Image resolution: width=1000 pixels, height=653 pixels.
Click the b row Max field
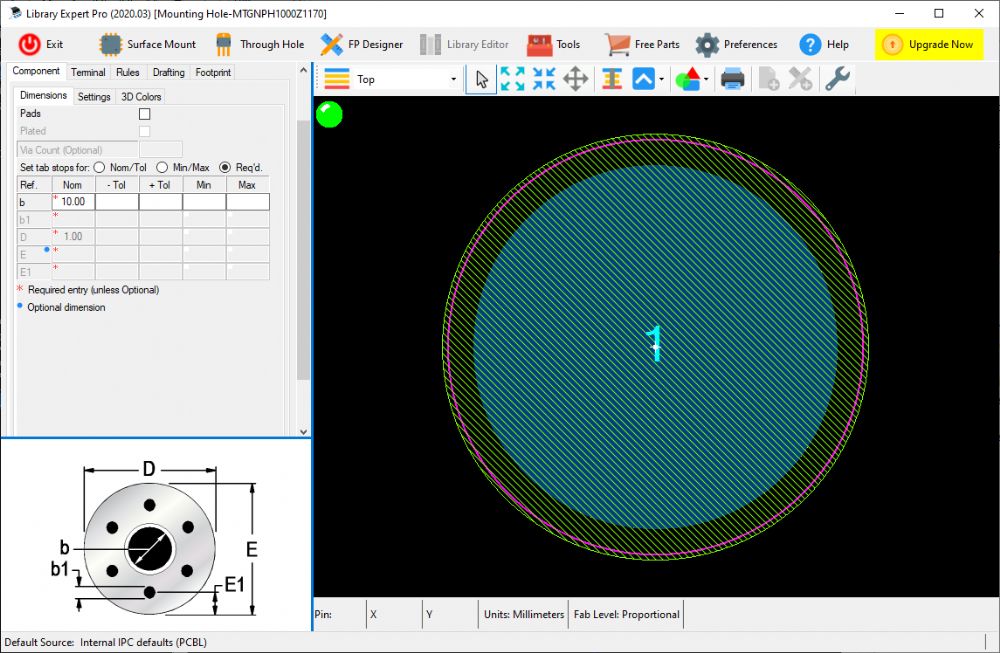click(x=247, y=202)
